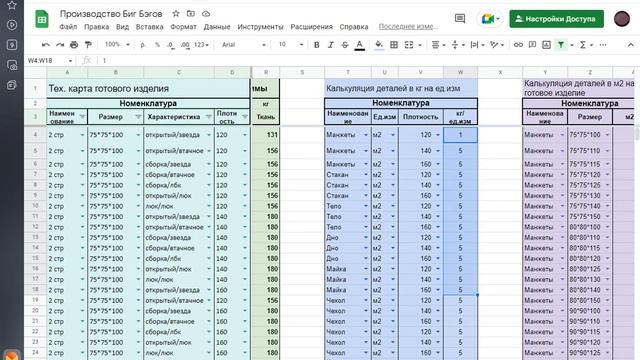Click the Настройки Доступа share button
Image resolution: width=640 pixels, height=360 pixels.
(556, 19)
